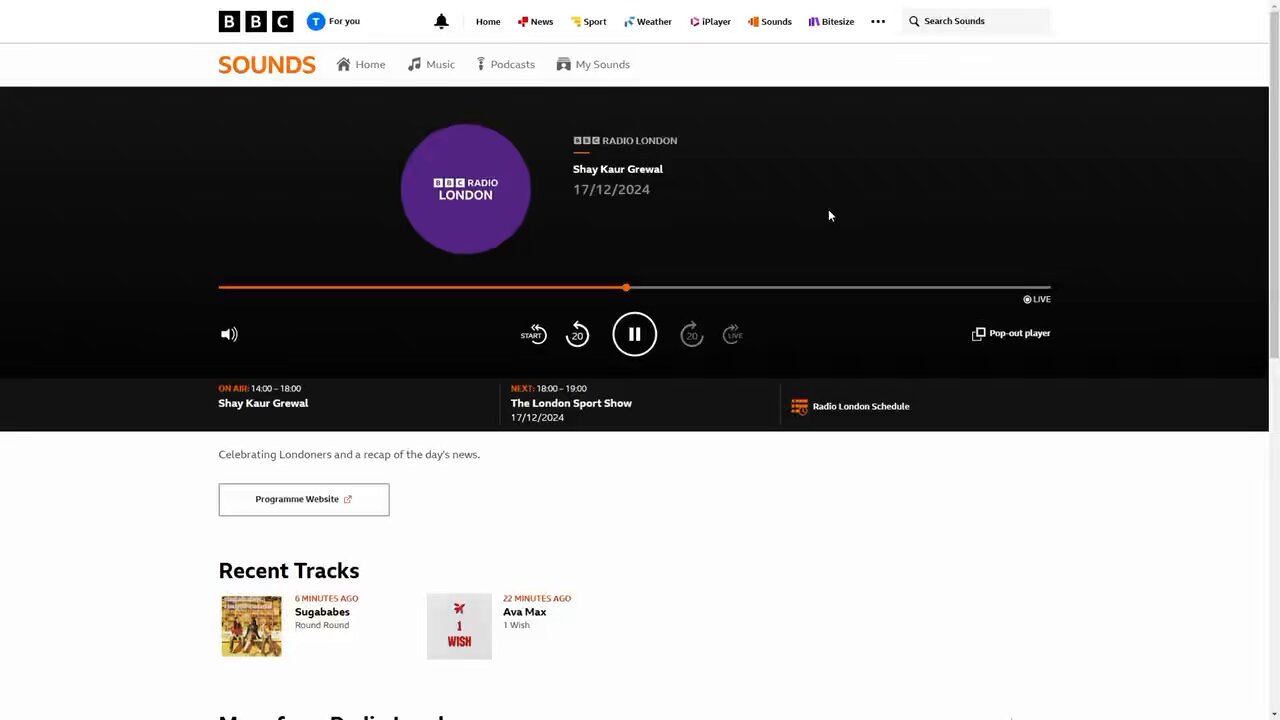Screen dimensions: 1280x720
Task: Open next show The London Sport Show
Action: click(571, 403)
